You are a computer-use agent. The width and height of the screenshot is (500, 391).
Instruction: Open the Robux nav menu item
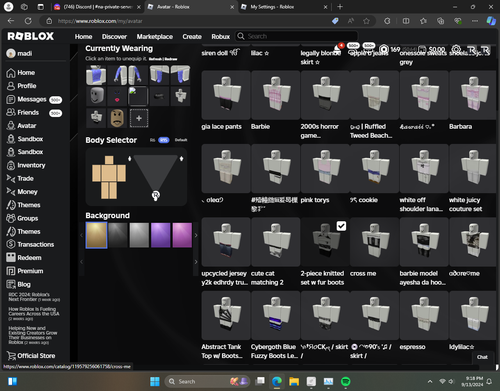point(221,36)
